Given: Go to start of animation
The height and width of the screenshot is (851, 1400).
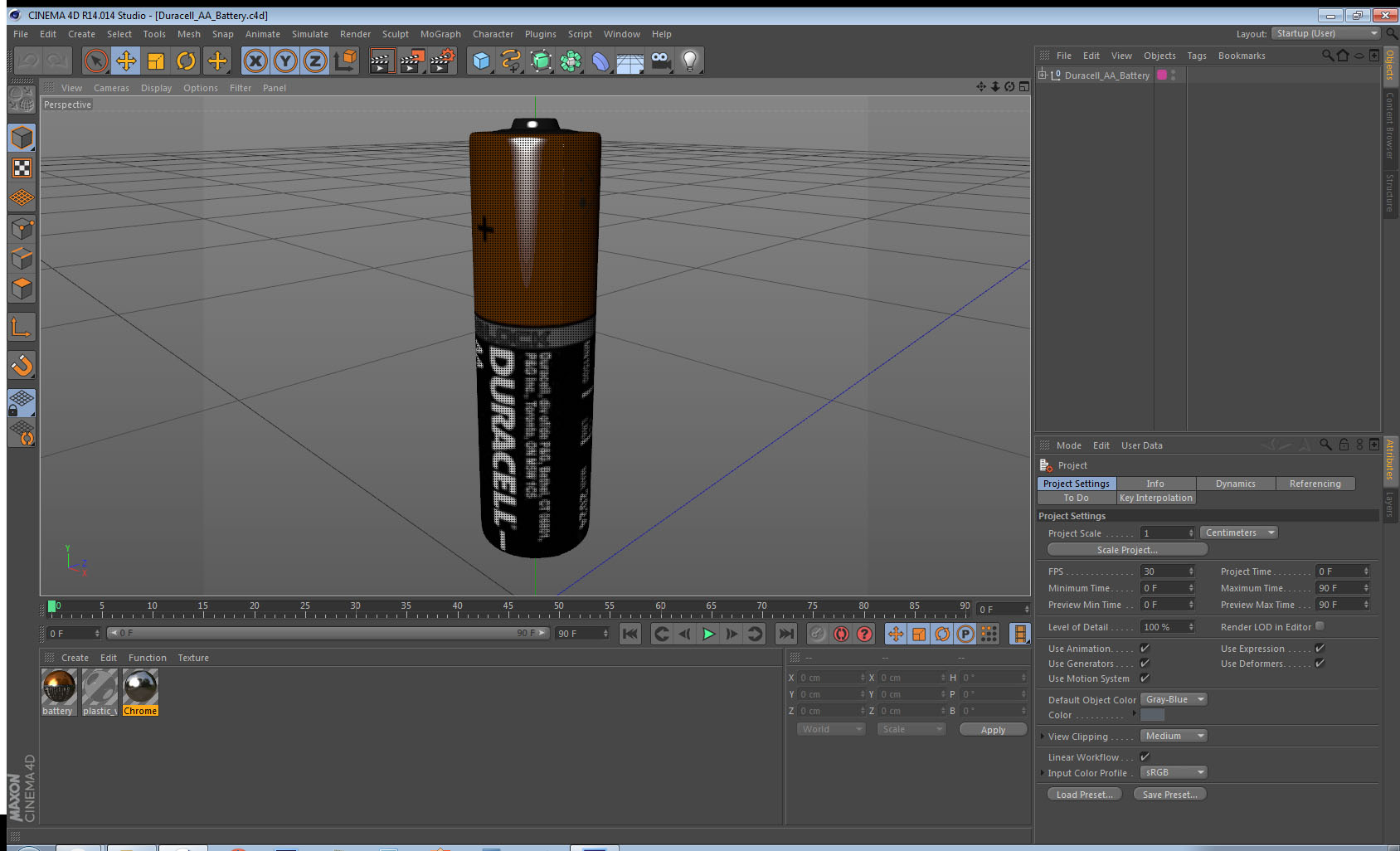Looking at the screenshot, I should tap(630, 634).
